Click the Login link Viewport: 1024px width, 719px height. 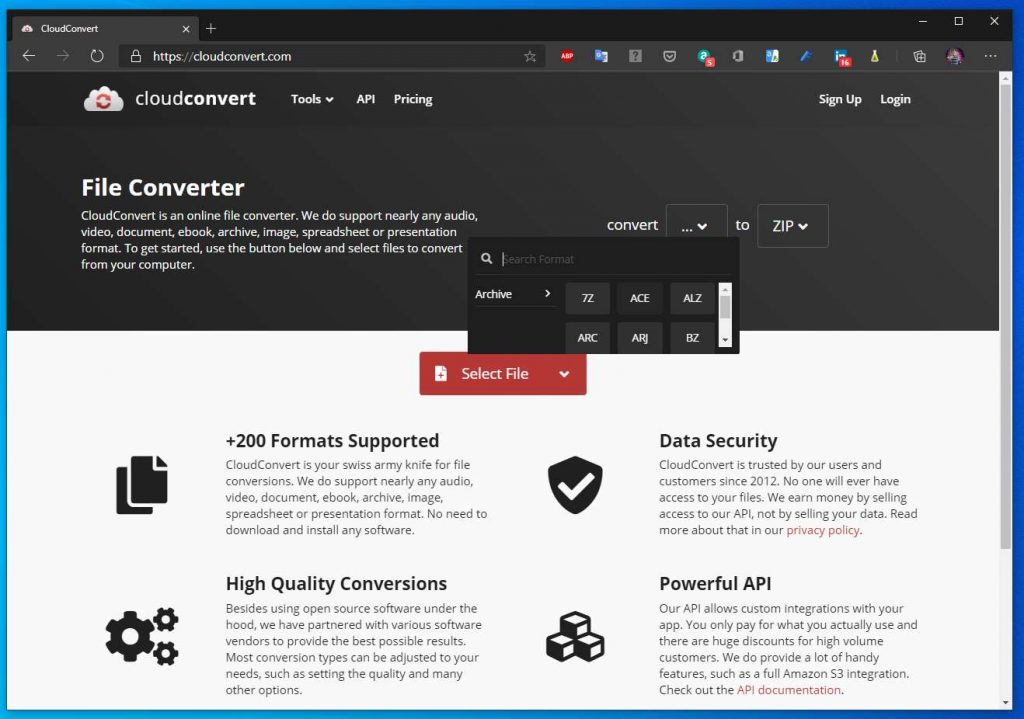(x=895, y=99)
